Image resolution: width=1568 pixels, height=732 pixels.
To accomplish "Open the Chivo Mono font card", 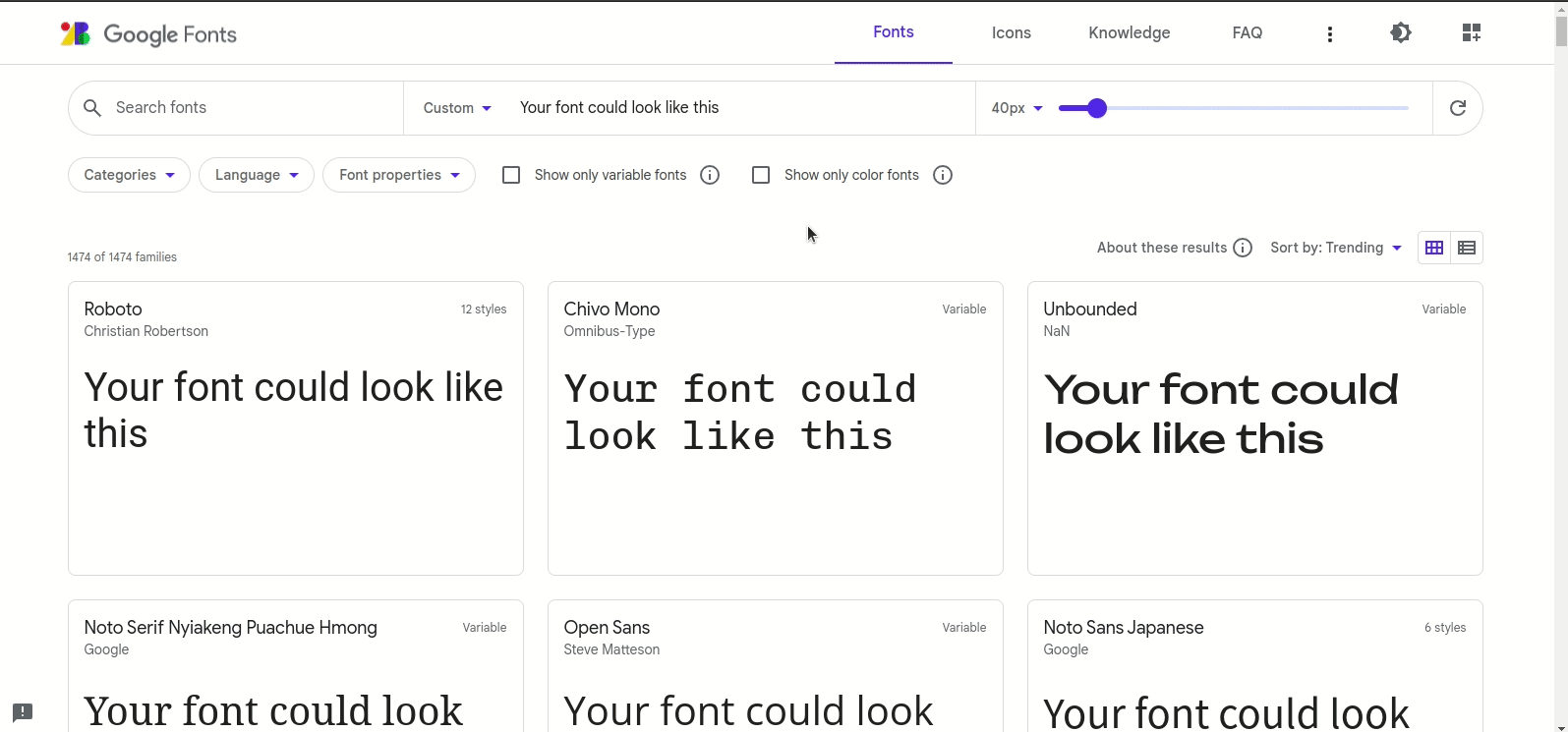I will (x=776, y=428).
